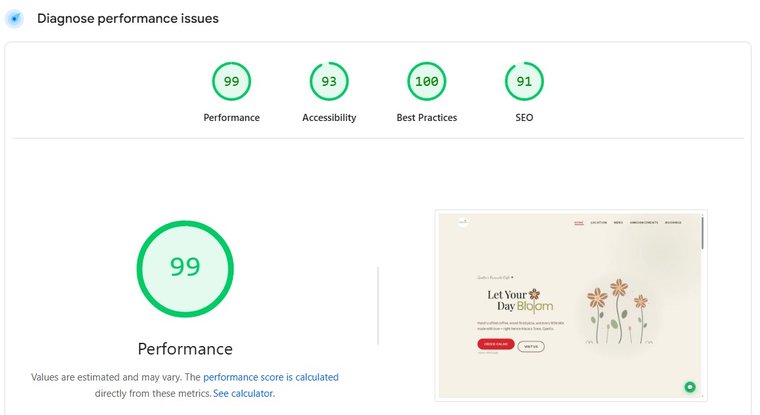This screenshot has width=760, height=415.
Task: Select the Best Practices 100 score gauge
Action: (x=427, y=81)
